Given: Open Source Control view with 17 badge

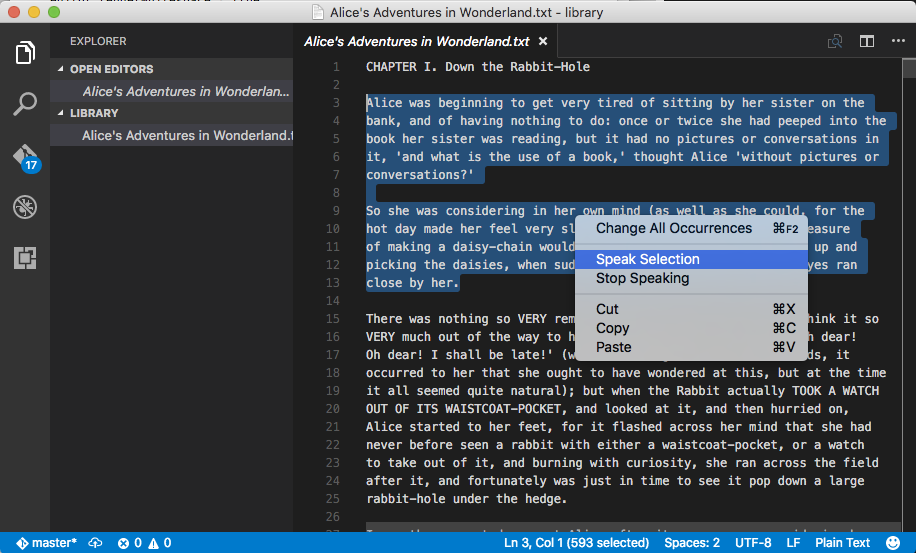Looking at the screenshot, I should (25, 157).
